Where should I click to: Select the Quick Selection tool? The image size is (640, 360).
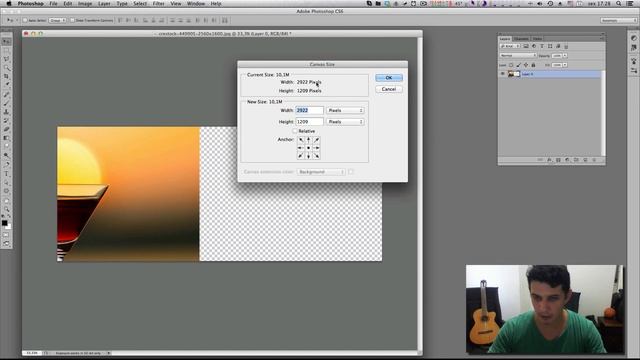pyautogui.click(x=6, y=68)
